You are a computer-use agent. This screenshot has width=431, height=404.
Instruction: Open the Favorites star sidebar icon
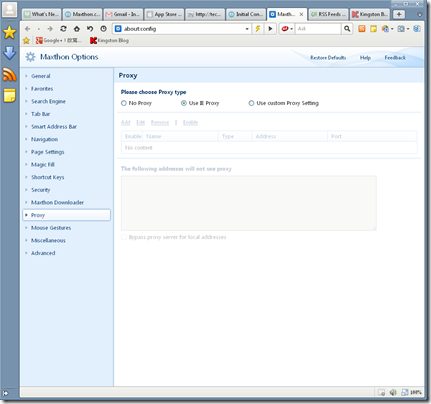tap(9, 32)
